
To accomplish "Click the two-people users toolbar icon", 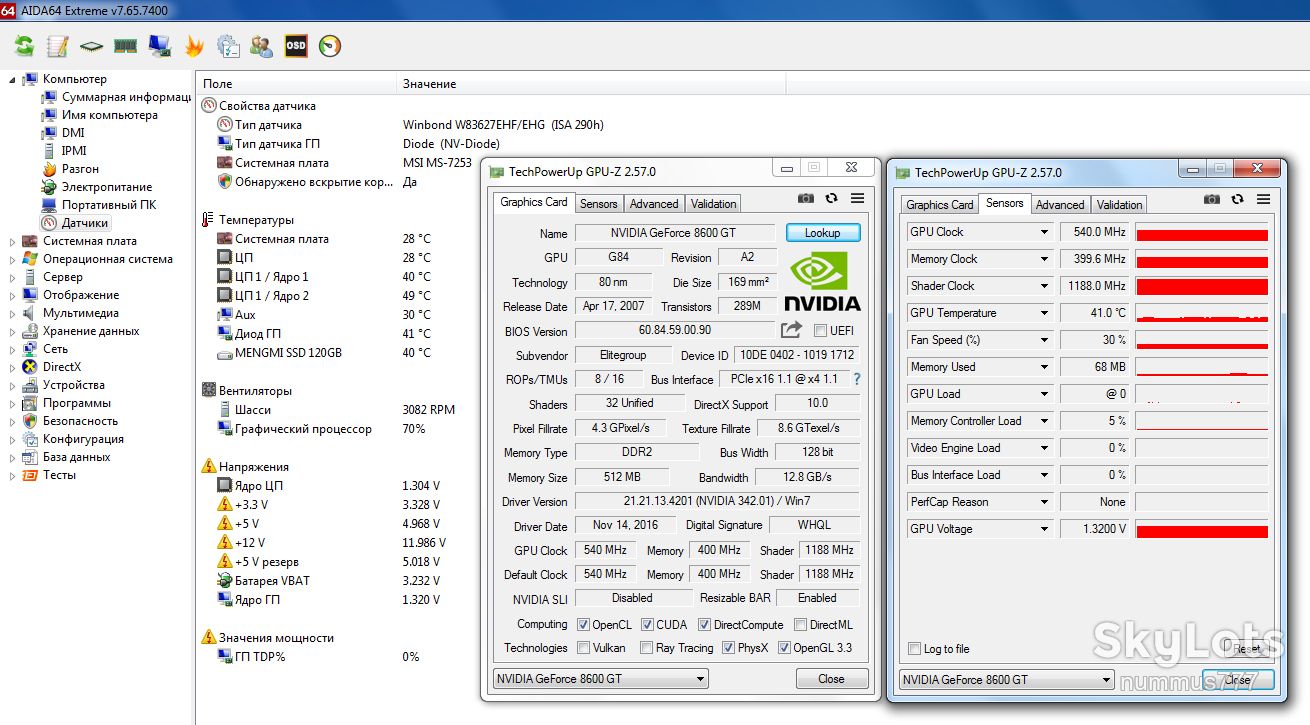I will click(262, 46).
